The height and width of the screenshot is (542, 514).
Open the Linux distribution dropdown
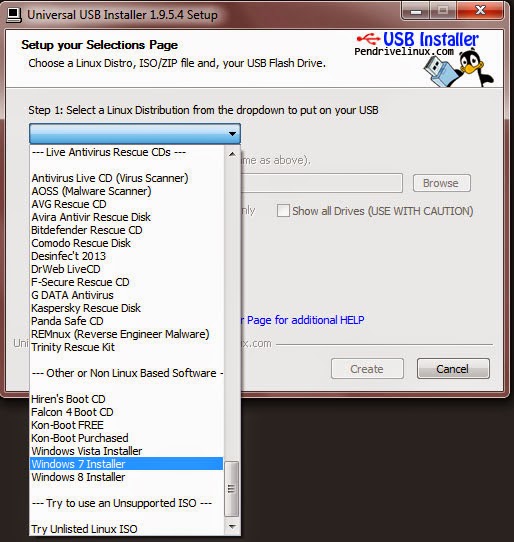click(135, 133)
